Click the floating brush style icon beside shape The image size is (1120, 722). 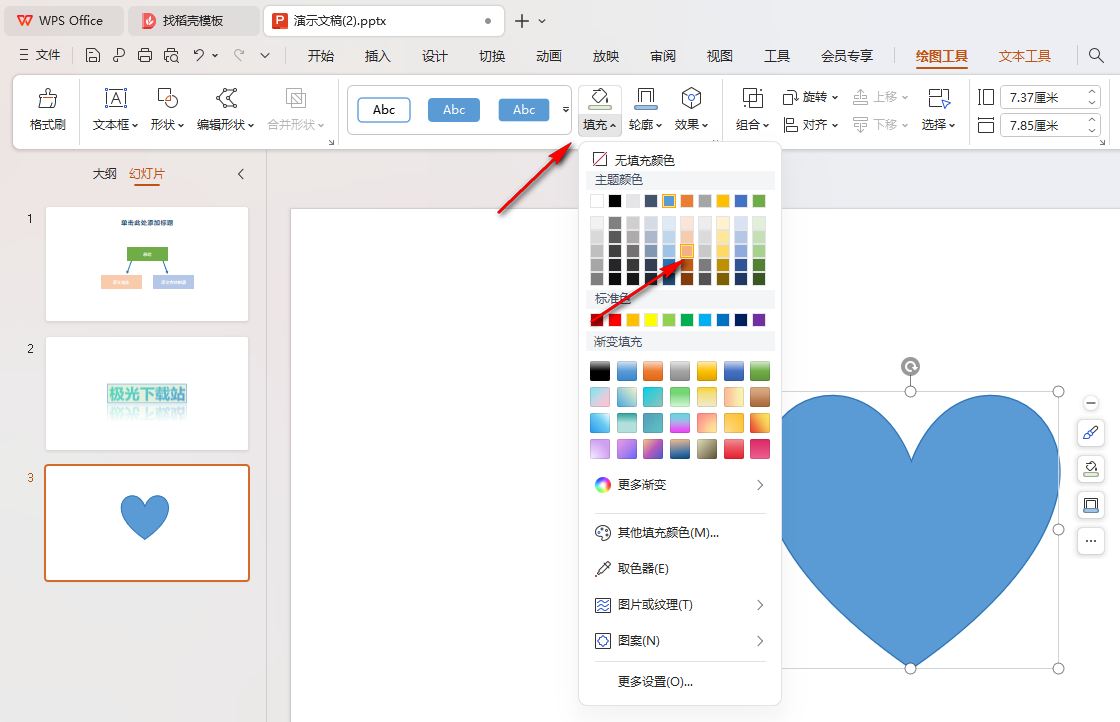click(x=1091, y=433)
